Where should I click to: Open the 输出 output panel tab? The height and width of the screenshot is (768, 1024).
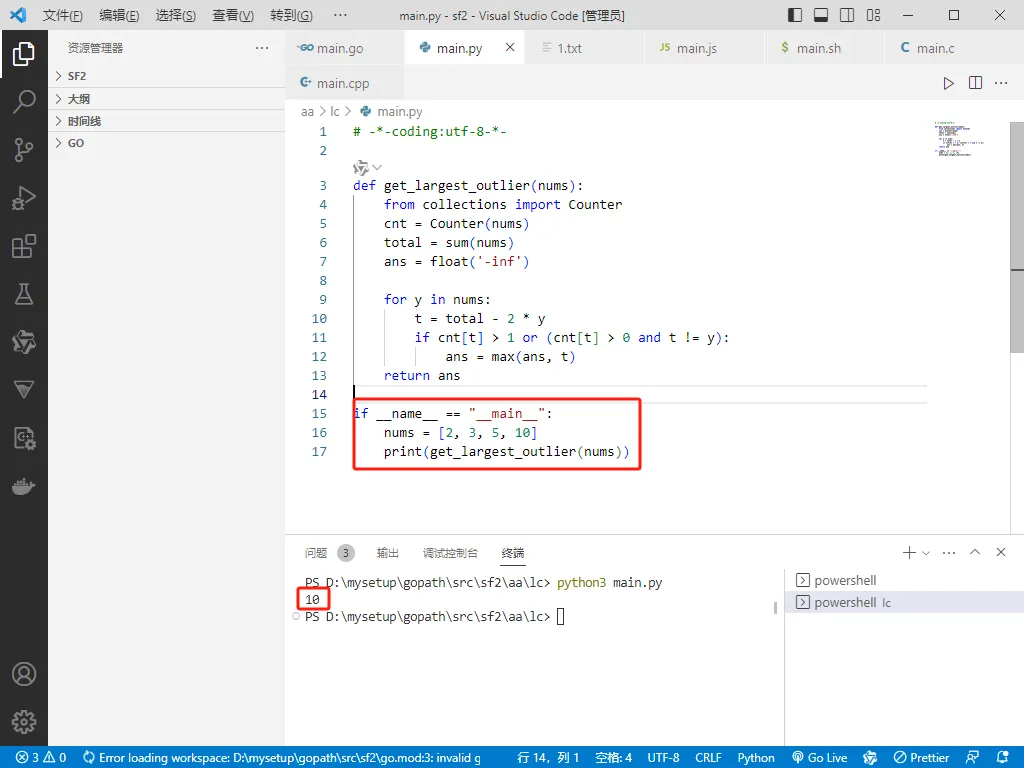pyautogui.click(x=387, y=553)
